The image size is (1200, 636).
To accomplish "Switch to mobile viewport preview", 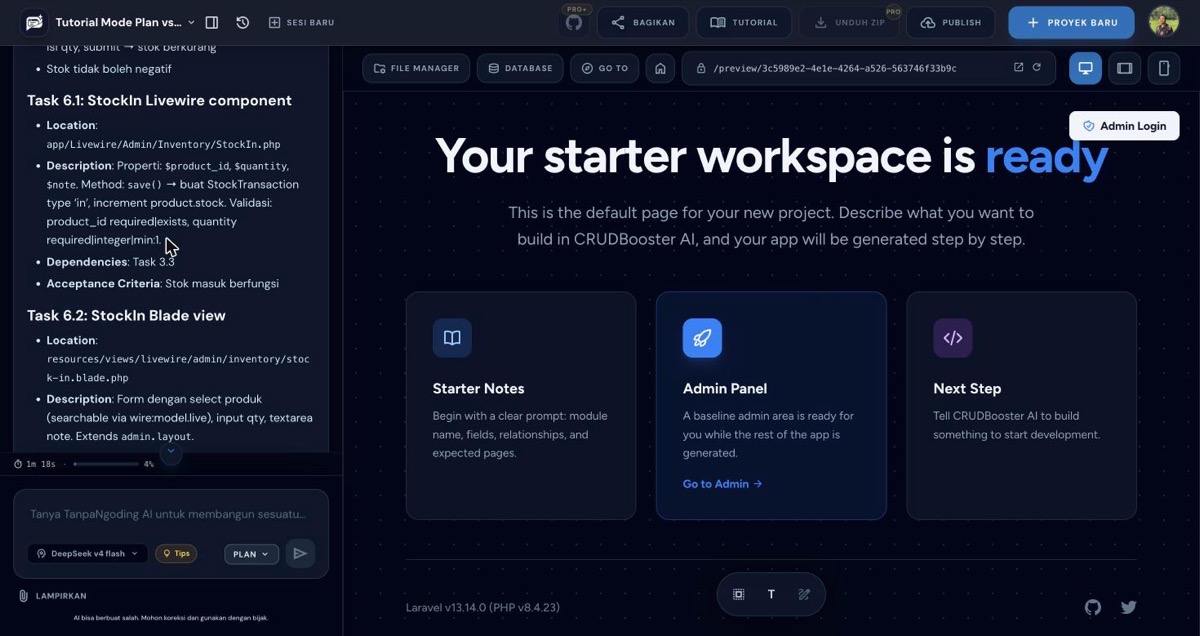I will (x=1164, y=68).
